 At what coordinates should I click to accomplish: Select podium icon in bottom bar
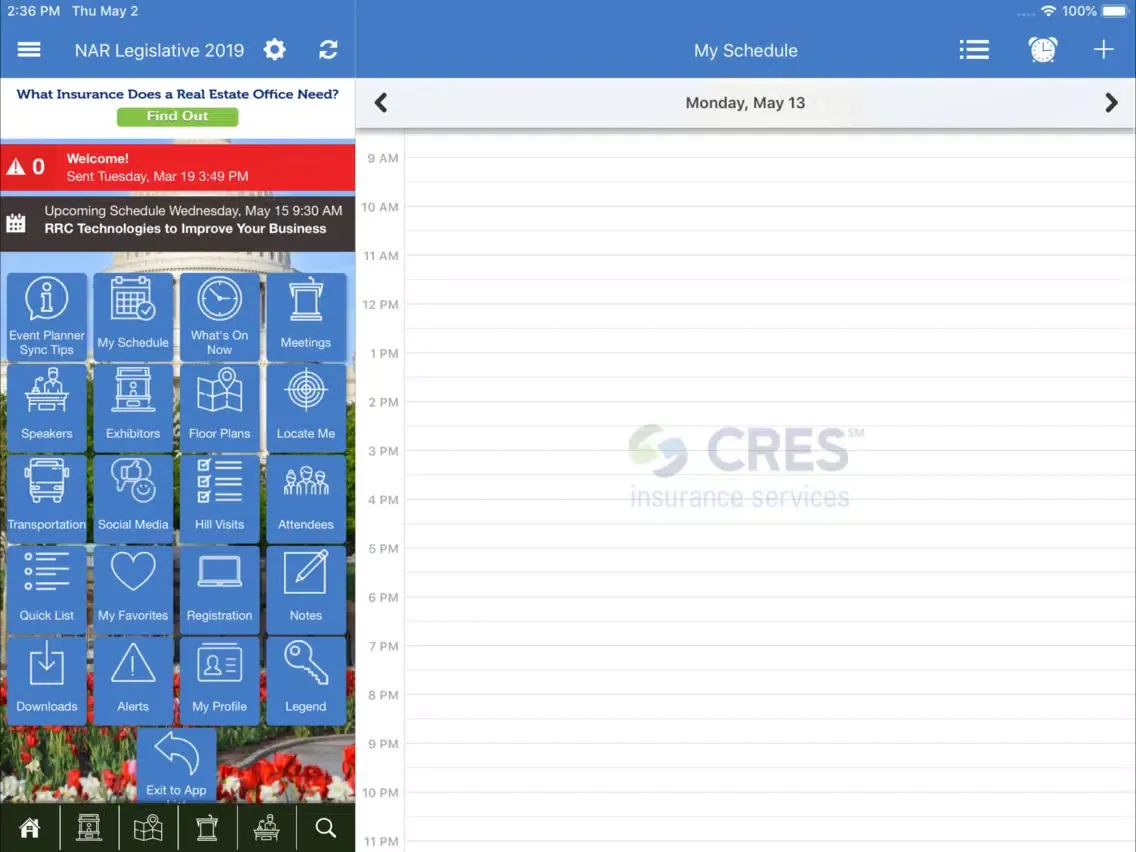(x=207, y=827)
